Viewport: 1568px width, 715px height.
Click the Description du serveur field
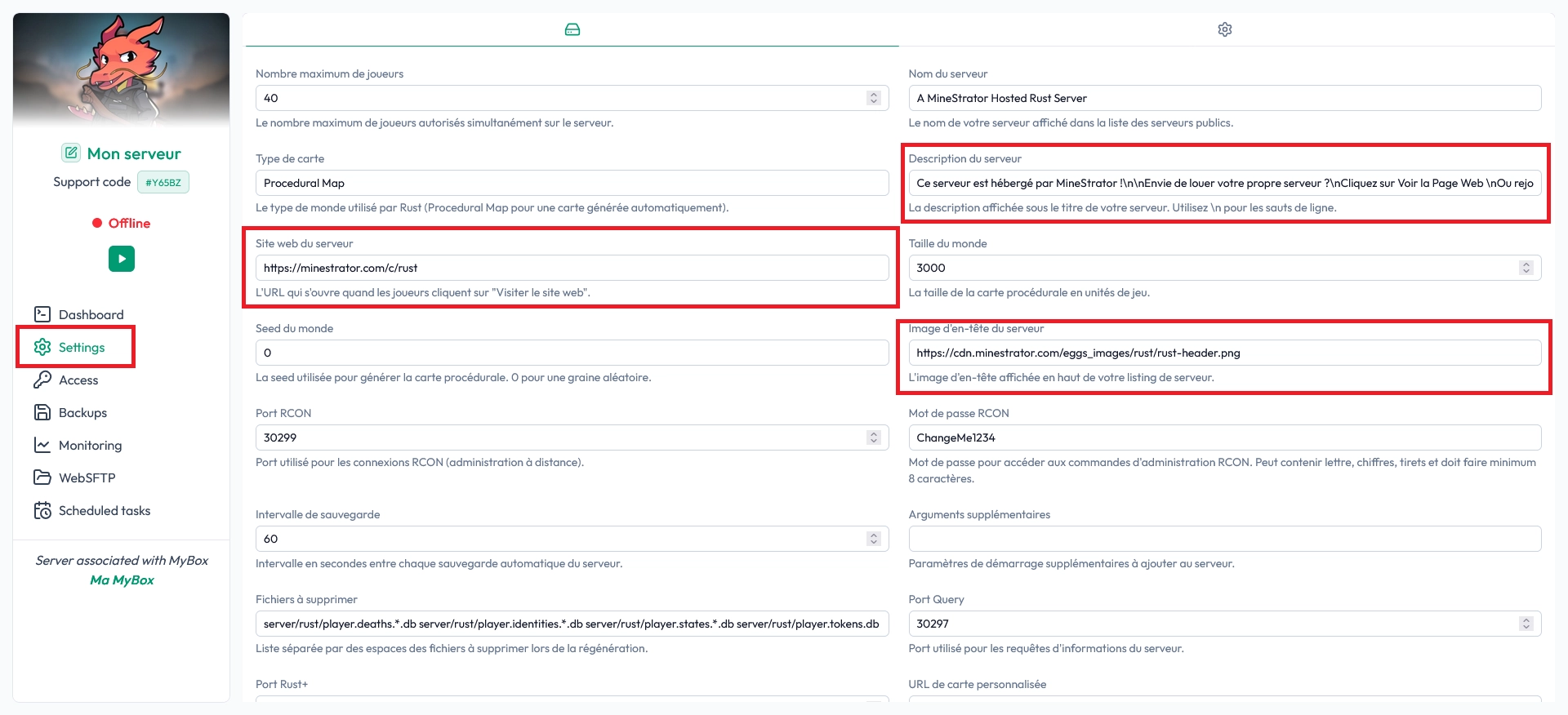[x=1224, y=183]
